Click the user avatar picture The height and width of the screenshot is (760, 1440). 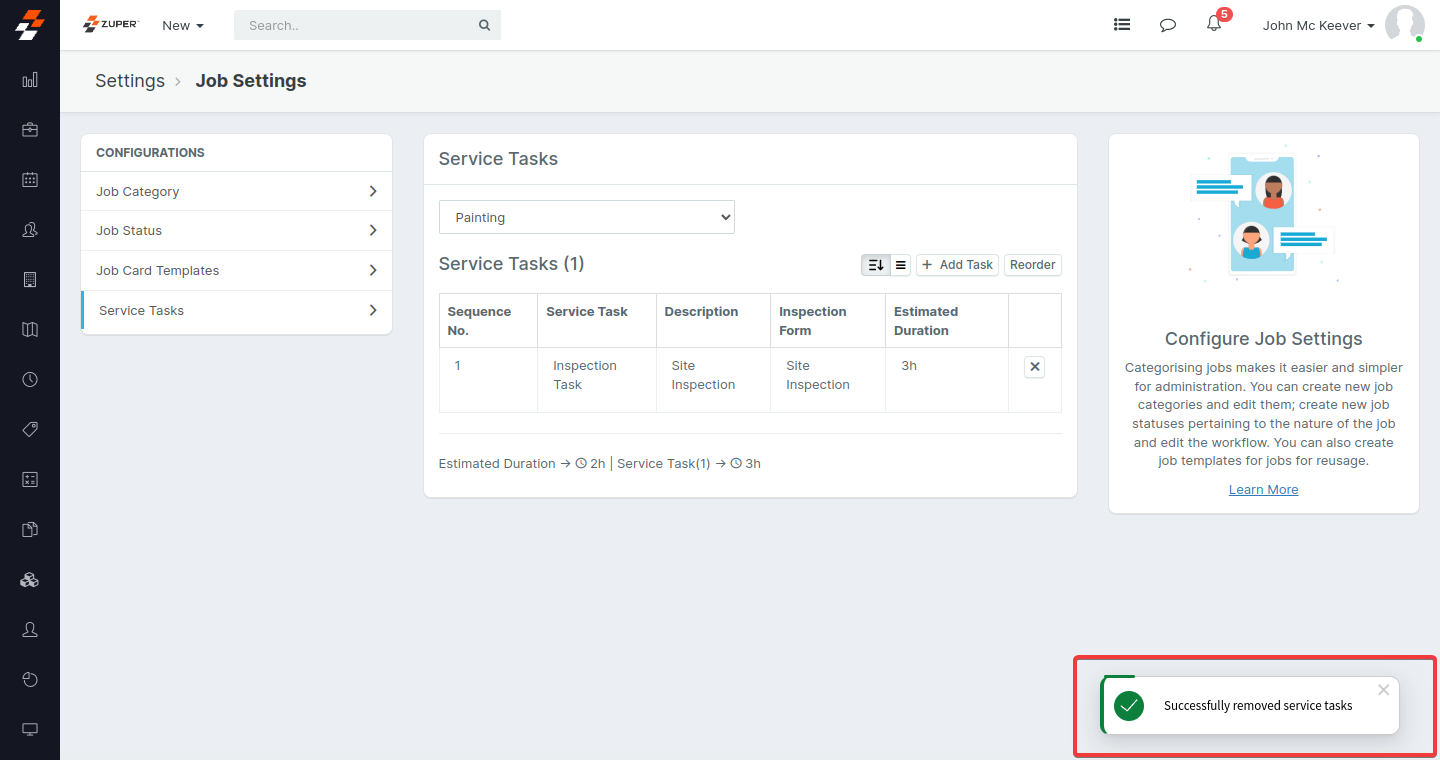[x=1404, y=24]
